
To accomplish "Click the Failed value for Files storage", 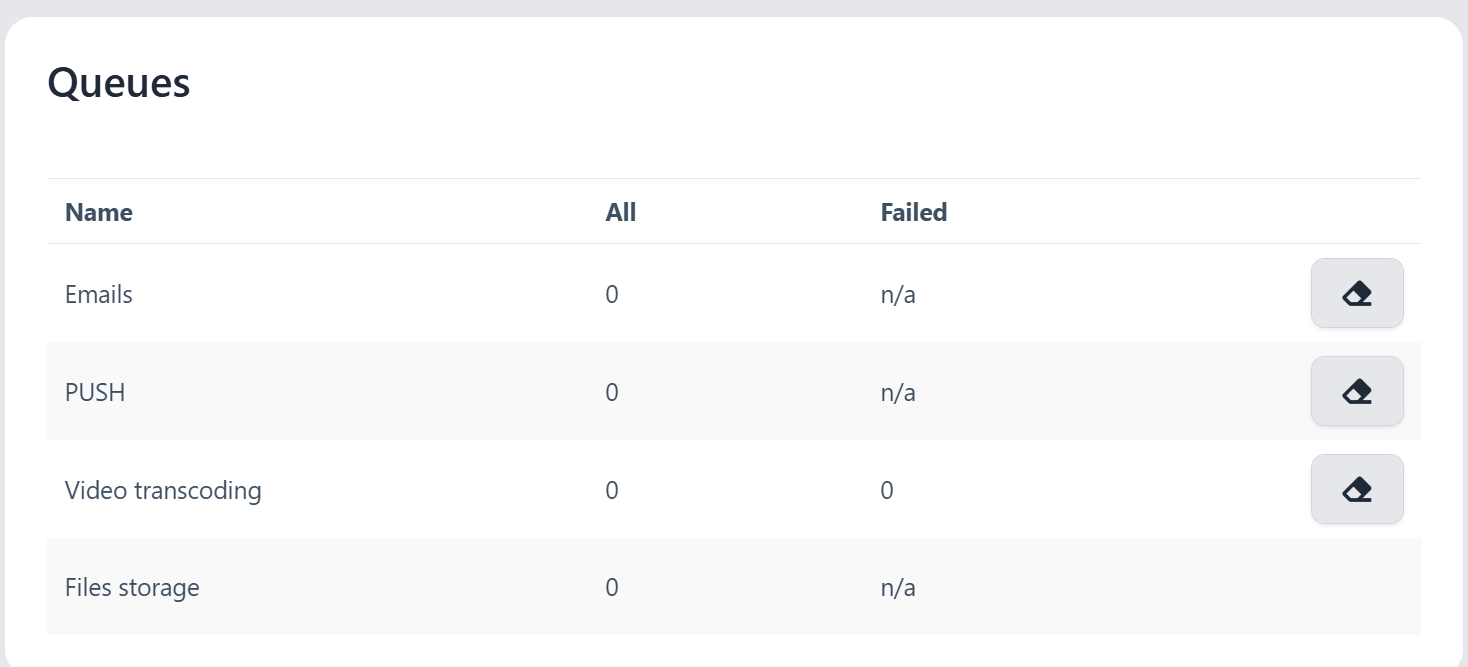I will point(898,588).
